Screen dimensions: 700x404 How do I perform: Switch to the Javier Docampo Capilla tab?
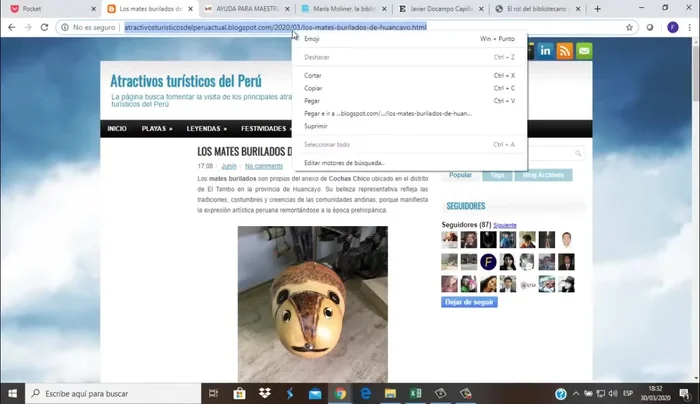coord(442,8)
